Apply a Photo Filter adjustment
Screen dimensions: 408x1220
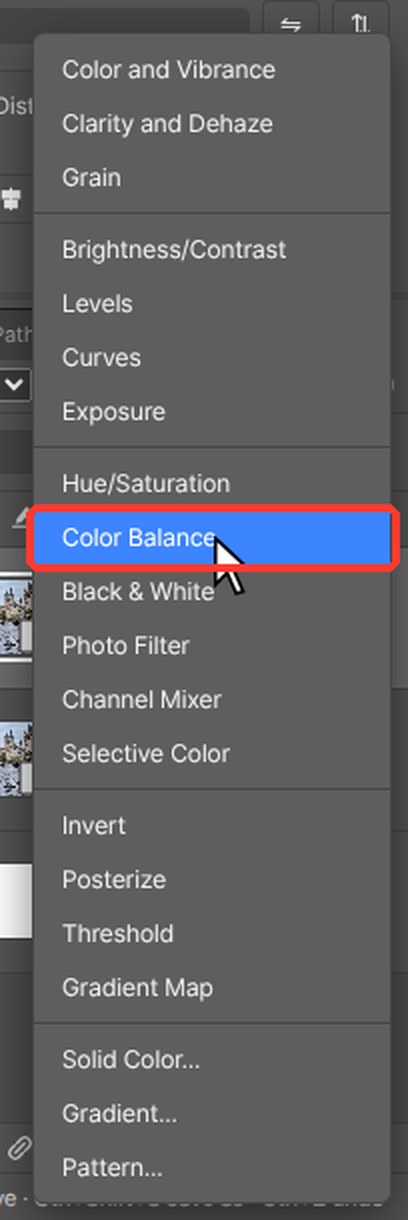(x=212, y=646)
